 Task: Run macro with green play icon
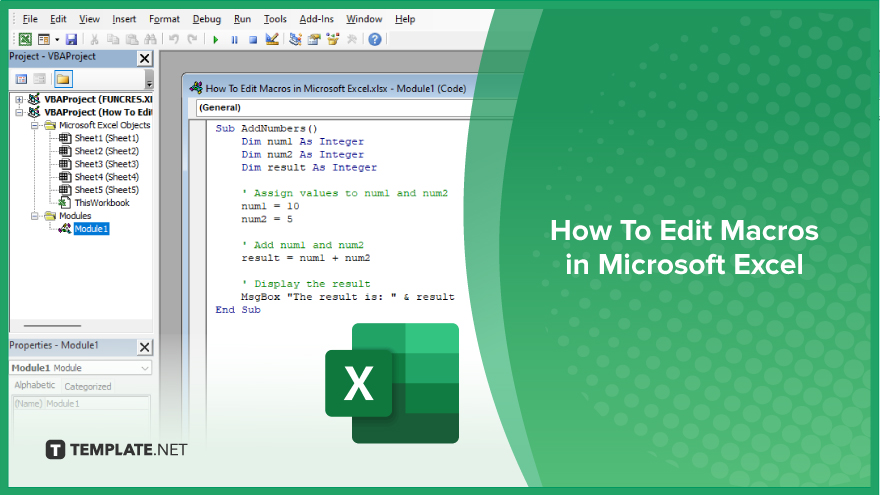click(x=216, y=40)
